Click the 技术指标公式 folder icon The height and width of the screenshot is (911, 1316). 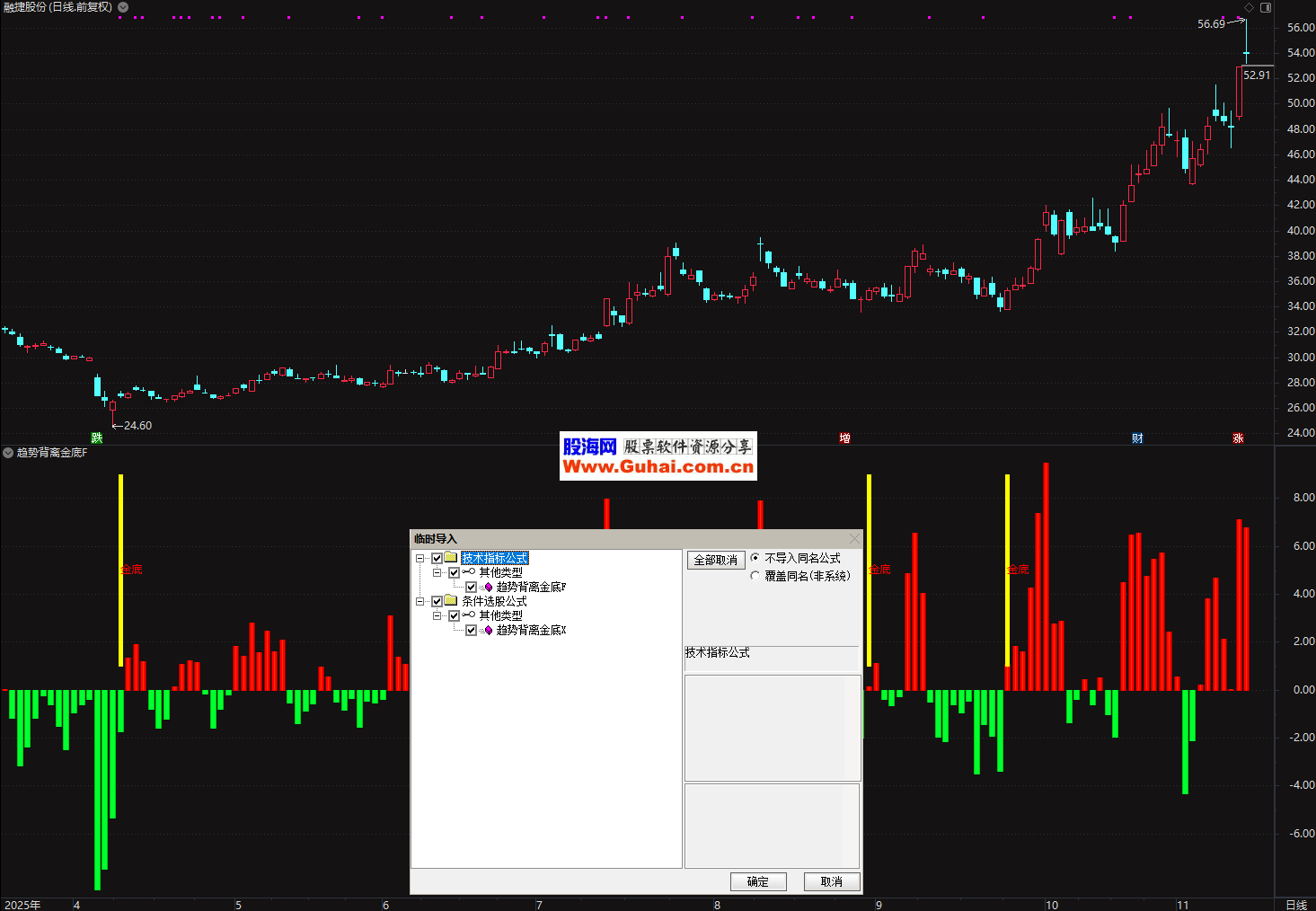(451, 558)
